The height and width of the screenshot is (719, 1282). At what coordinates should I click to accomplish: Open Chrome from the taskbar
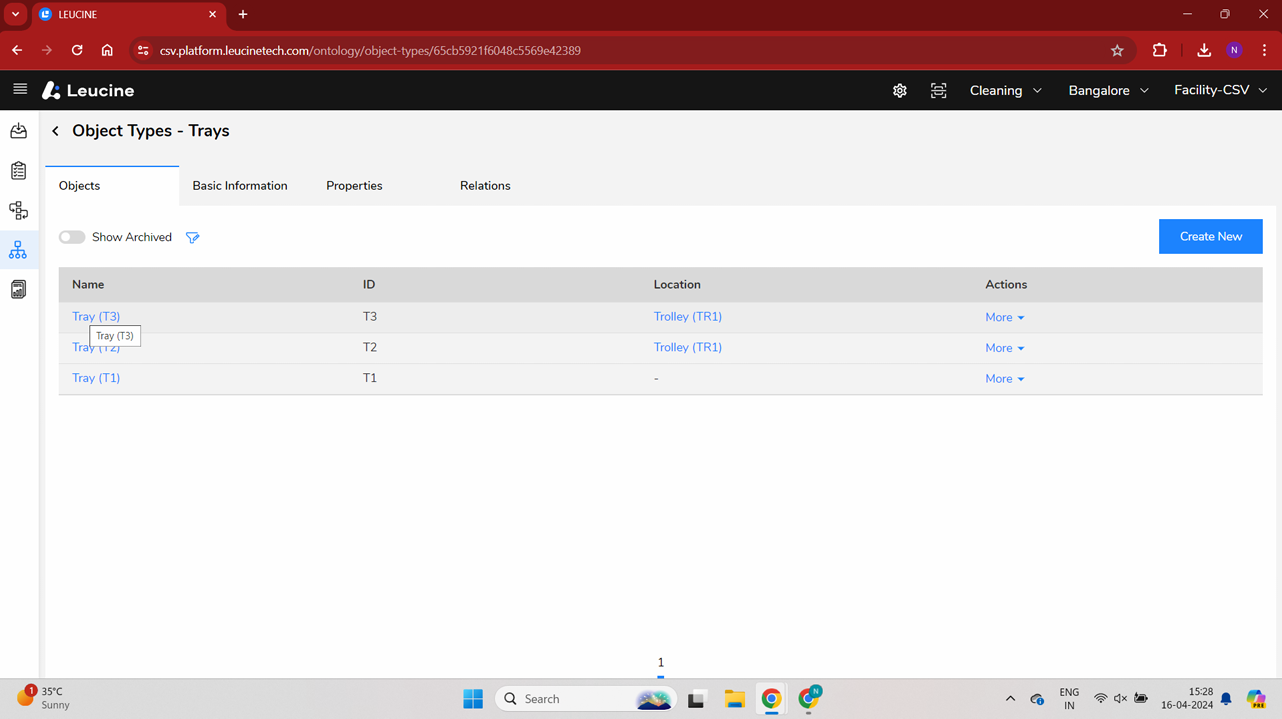[x=771, y=699]
